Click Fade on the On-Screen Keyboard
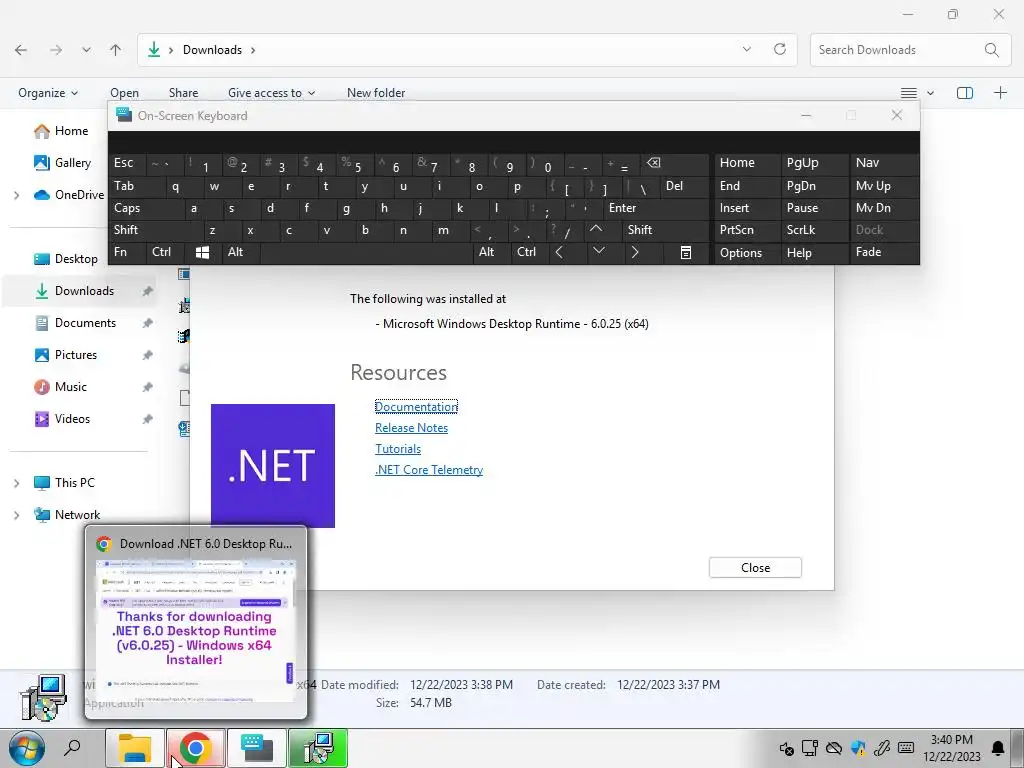Viewport: 1024px width, 768px height. pyautogui.click(x=884, y=252)
